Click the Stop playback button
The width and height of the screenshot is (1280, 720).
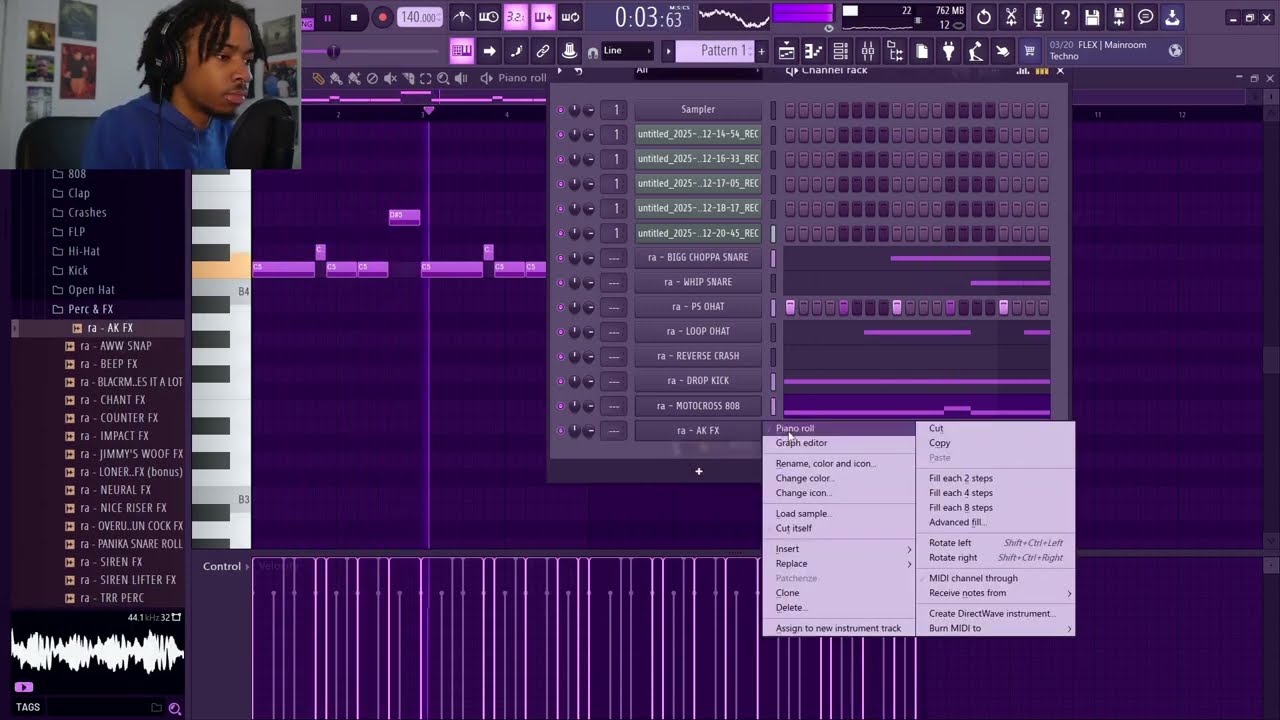pos(353,17)
